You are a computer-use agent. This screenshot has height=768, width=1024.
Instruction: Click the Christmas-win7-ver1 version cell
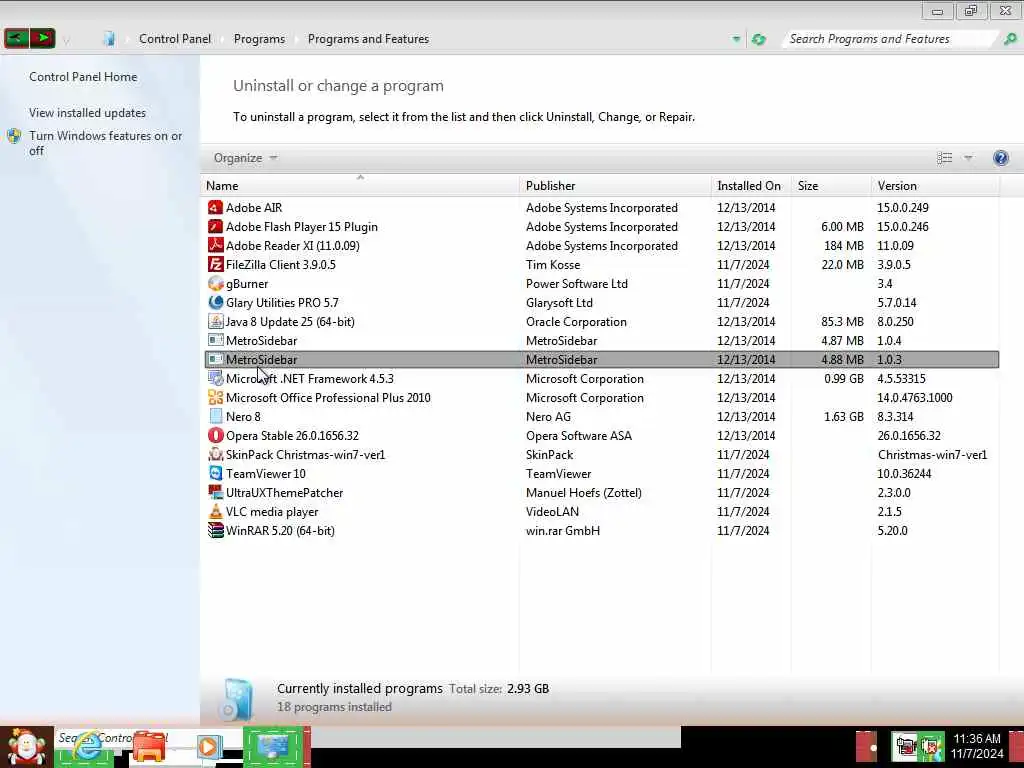pyautogui.click(x=933, y=455)
